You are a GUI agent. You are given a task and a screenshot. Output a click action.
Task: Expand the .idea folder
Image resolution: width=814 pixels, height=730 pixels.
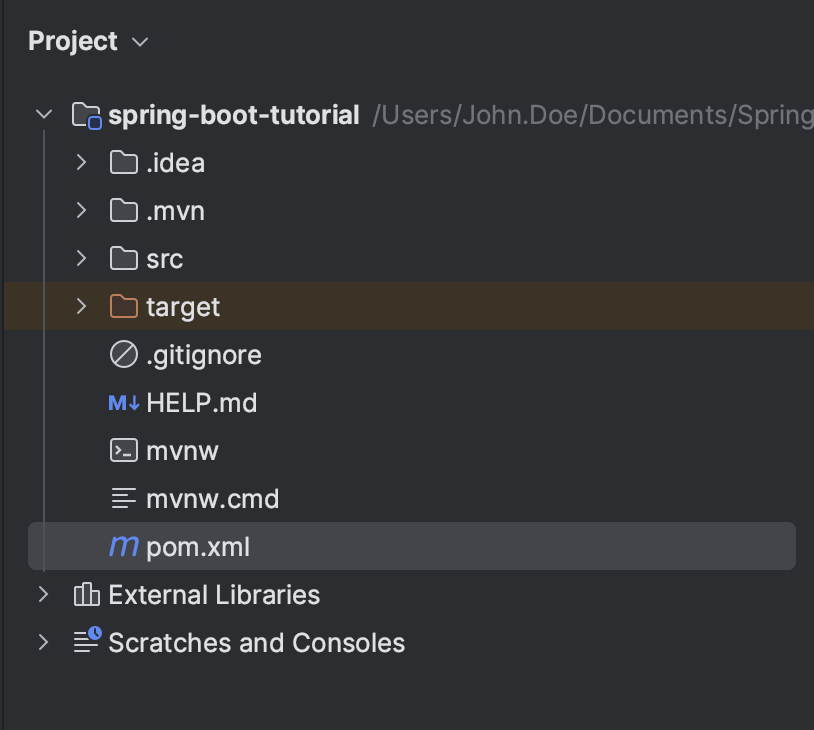80,162
